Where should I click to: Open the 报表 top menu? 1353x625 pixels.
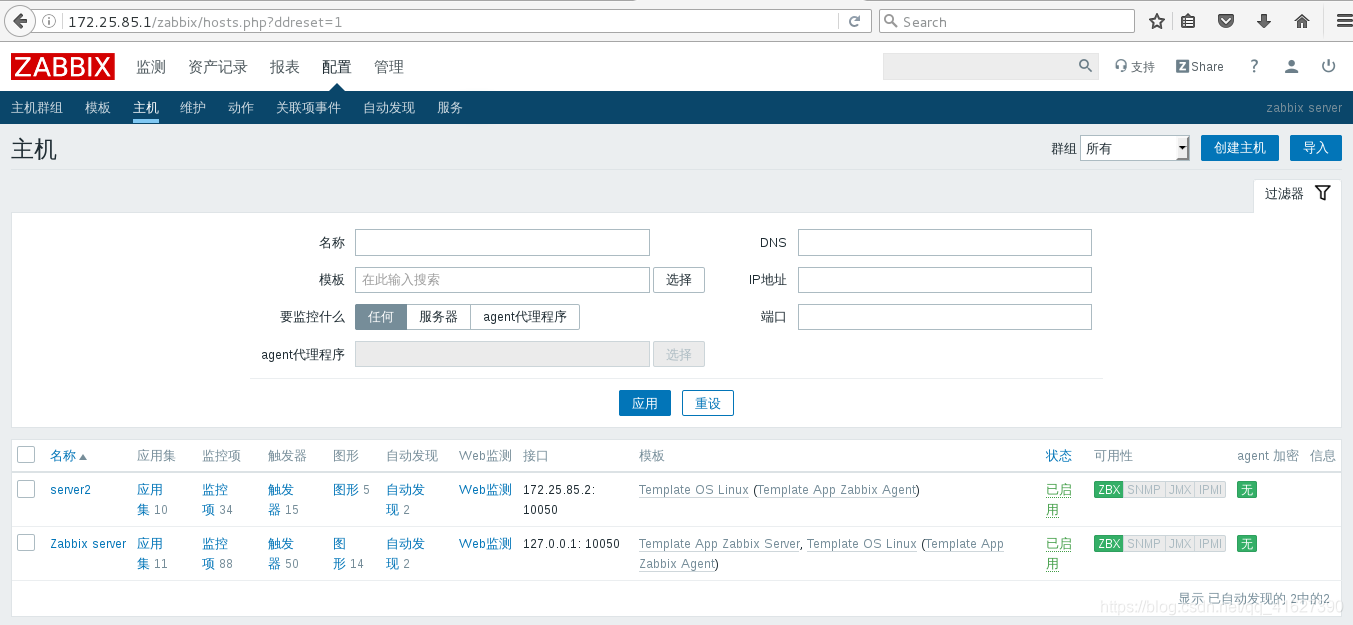[285, 67]
